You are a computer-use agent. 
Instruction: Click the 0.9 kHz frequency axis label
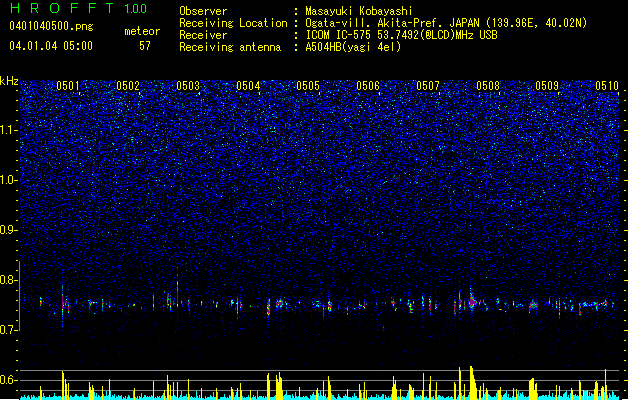click(x=9, y=230)
